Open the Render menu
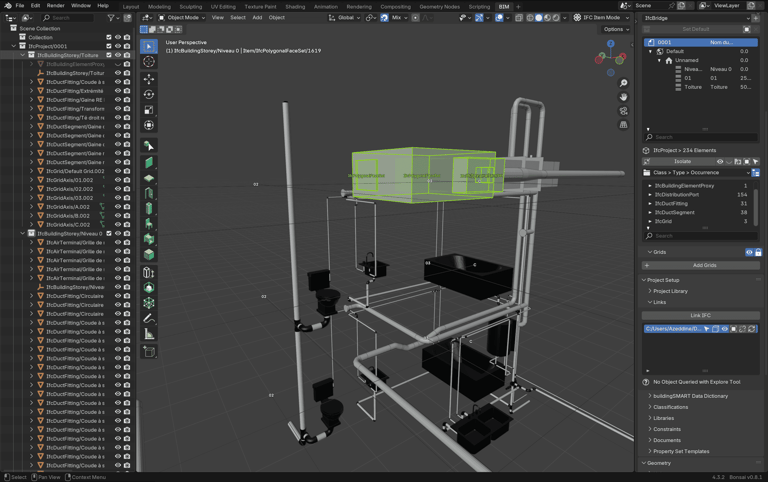The height and width of the screenshot is (482, 768). pyautogui.click(x=55, y=6)
